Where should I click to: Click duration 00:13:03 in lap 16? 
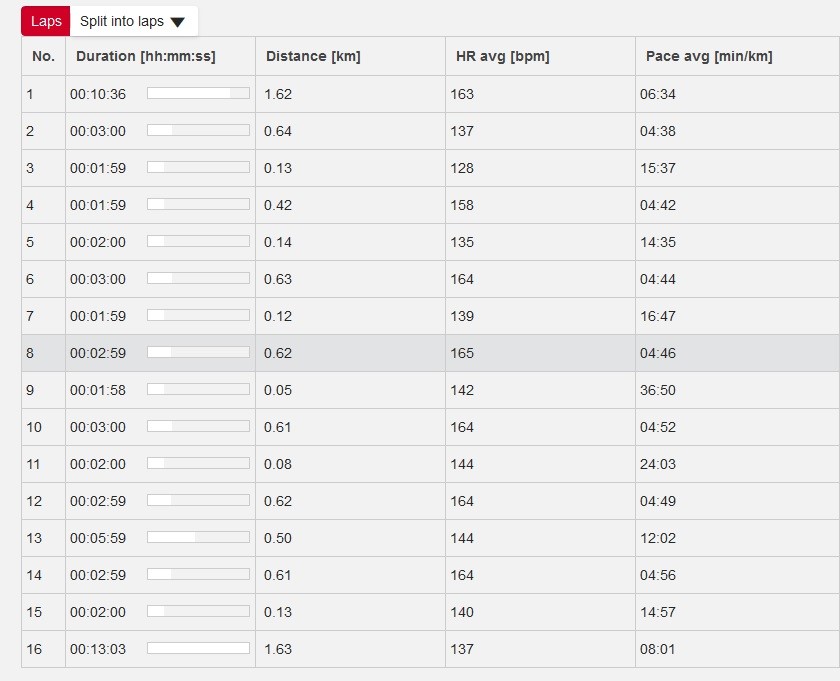pyautogui.click(x=98, y=649)
